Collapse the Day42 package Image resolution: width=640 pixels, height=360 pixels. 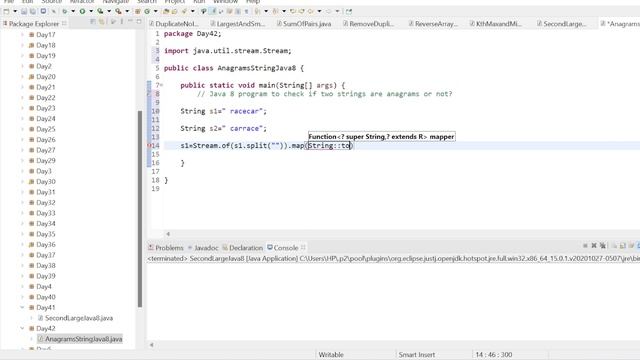pyautogui.click(x=22, y=328)
